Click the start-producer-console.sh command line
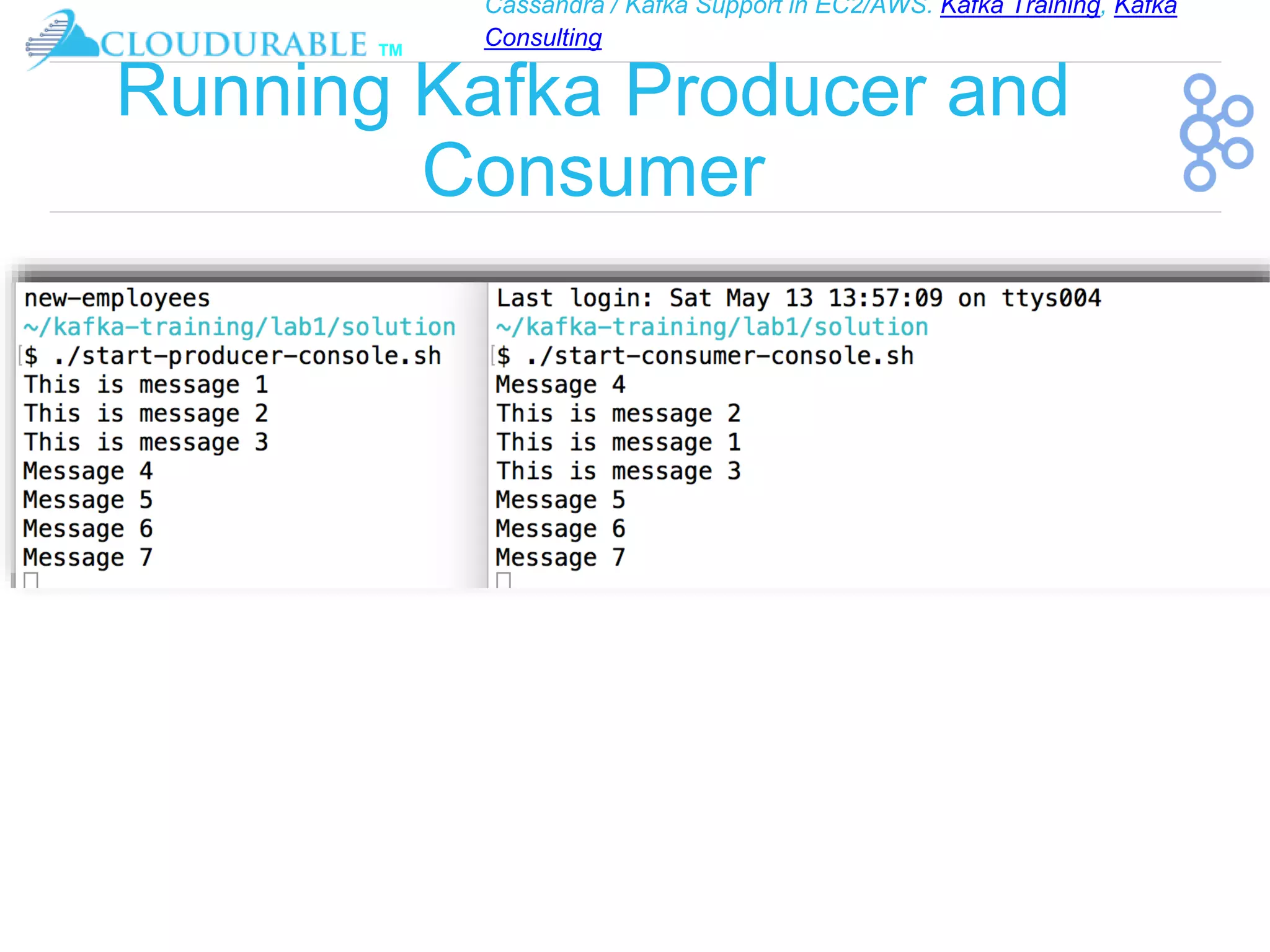Image resolution: width=1270 pixels, height=952 pixels. pyautogui.click(x=247, y=356)
